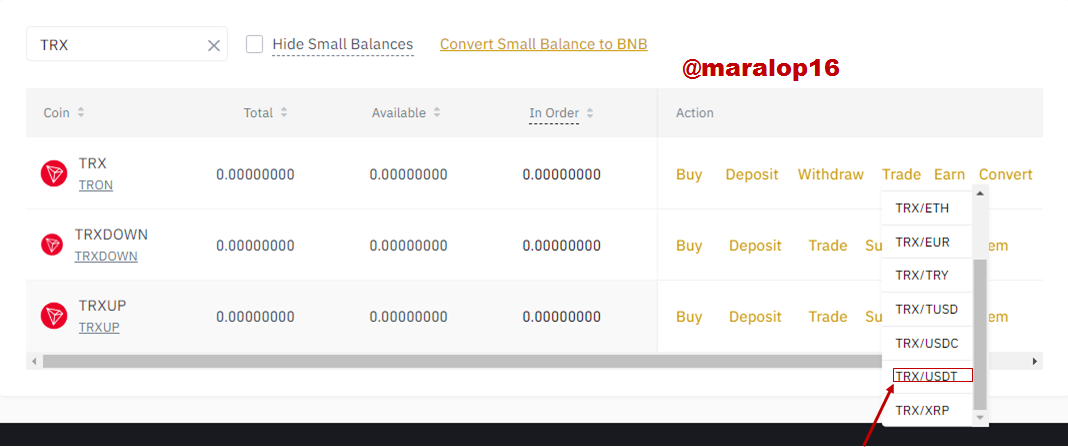Click the TRX search input field
This screenshot has width=1068, height=447.
point(127,44)
